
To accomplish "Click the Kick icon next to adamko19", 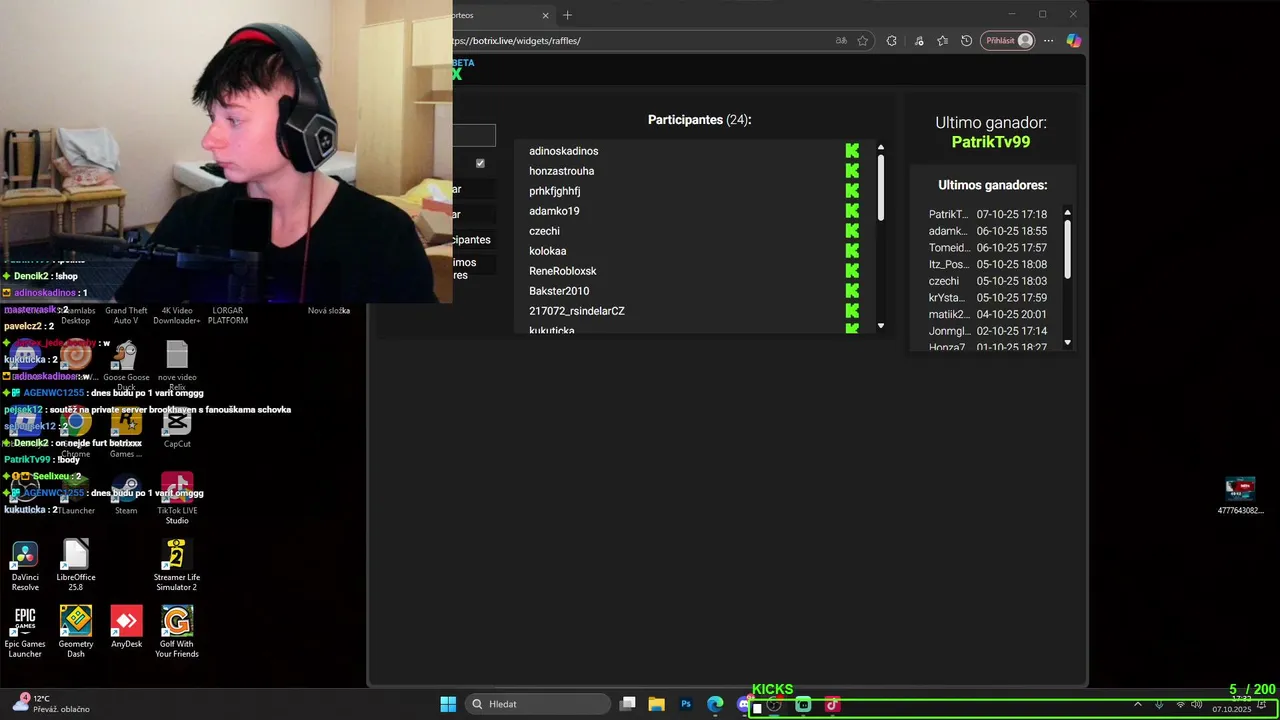I will 852,211.
